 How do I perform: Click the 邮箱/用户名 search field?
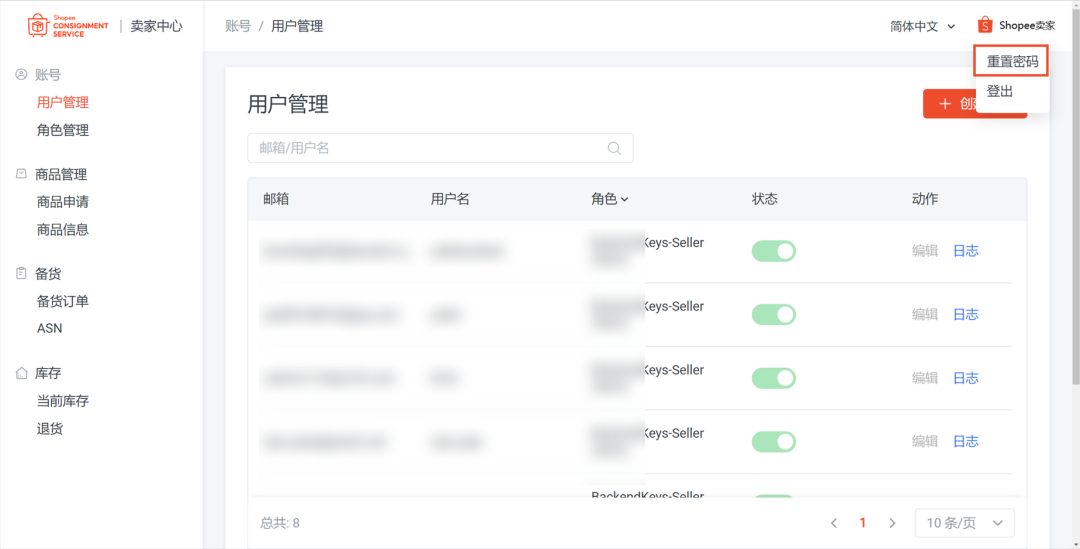point(430,148)
